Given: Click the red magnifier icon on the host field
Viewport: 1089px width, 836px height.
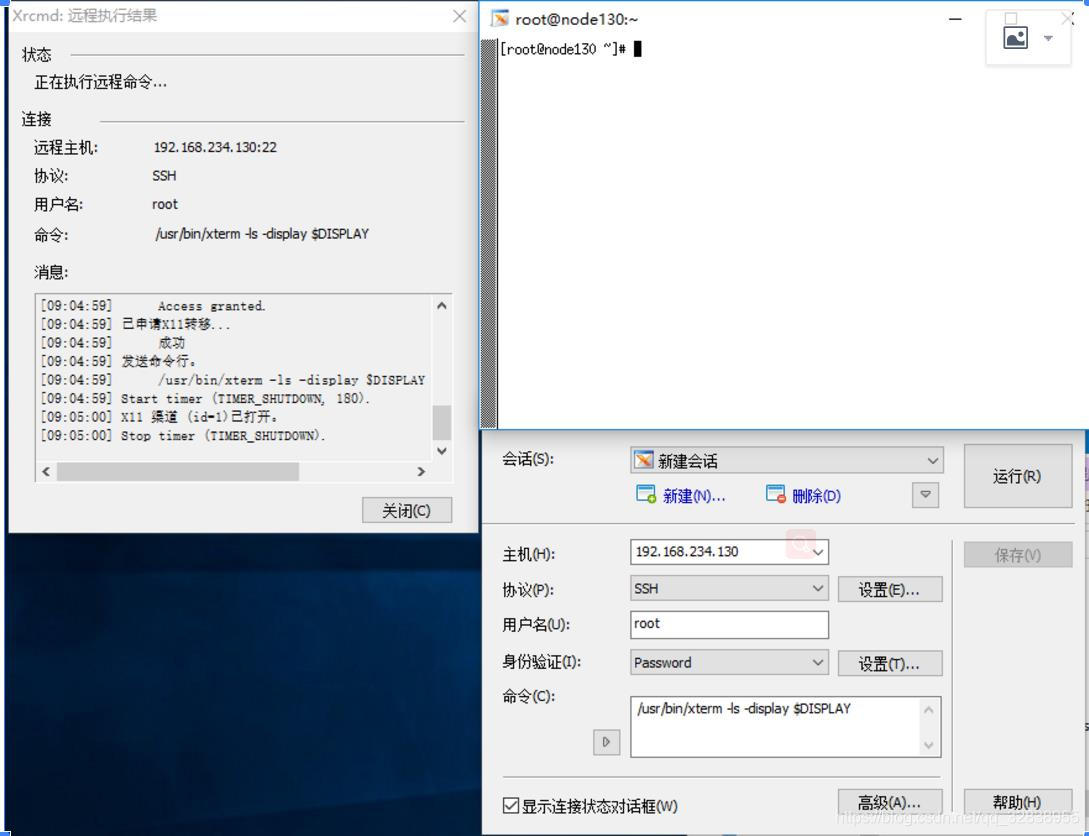Looking at the screenshot, I should (802, 545).
